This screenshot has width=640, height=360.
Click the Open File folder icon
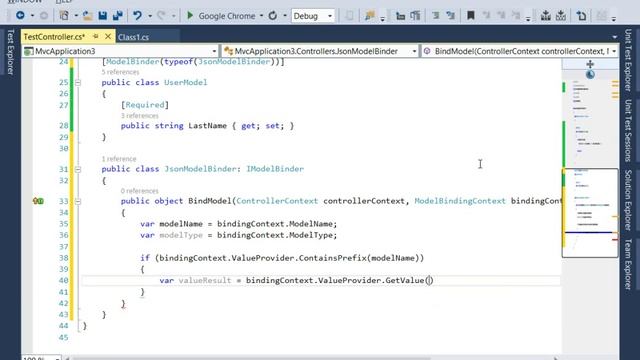pos(87,16)
